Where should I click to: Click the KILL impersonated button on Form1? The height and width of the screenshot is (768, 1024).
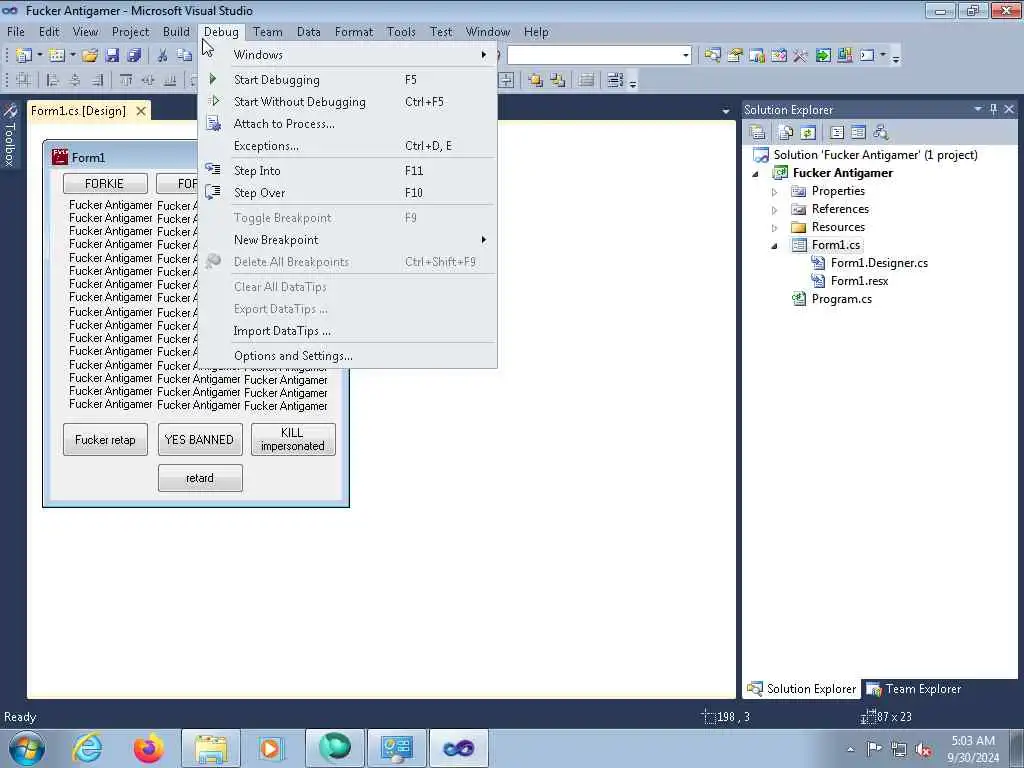tap(293, 440)
